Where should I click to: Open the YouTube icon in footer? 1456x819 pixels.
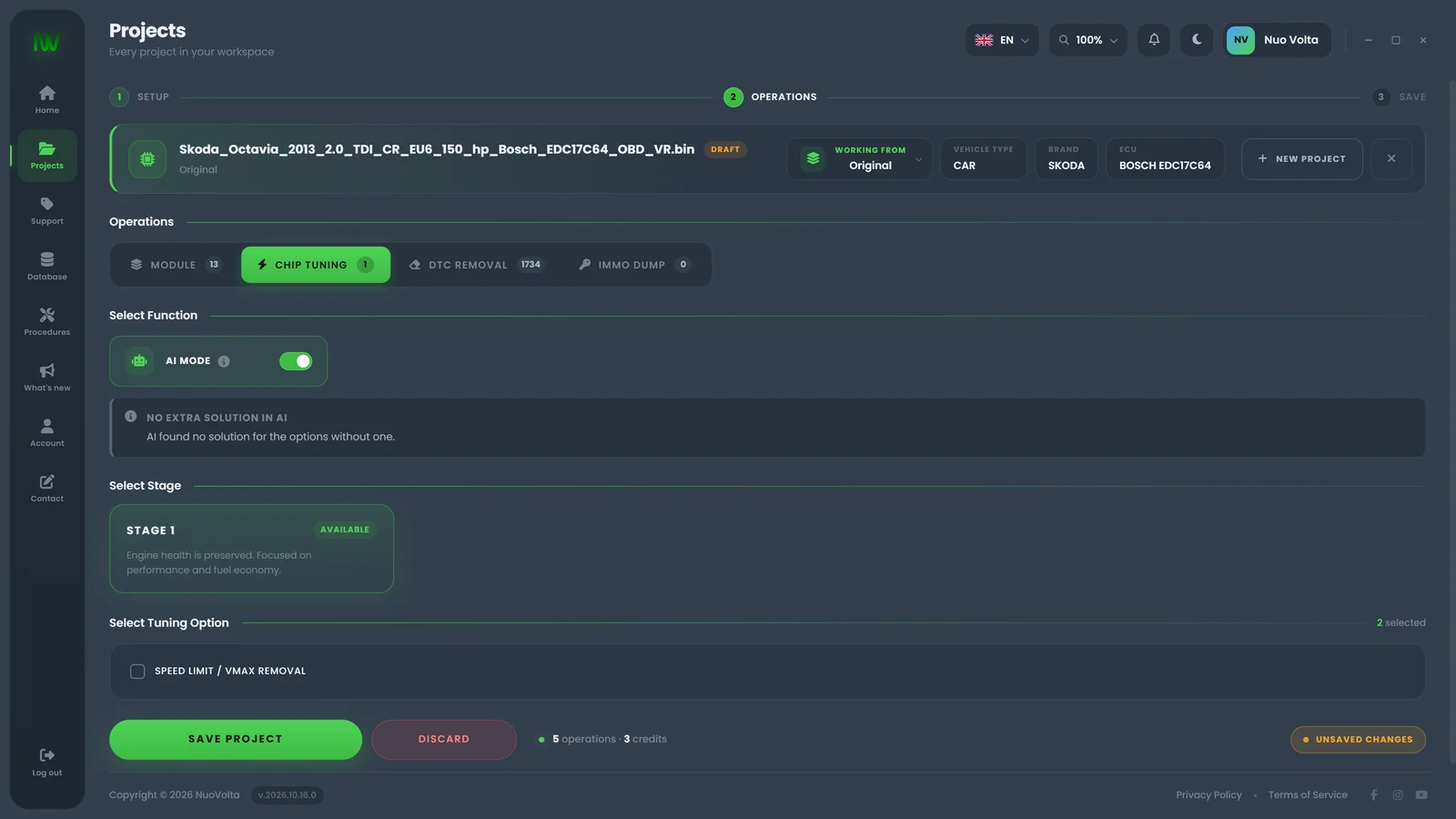(x=1421, y=795)
